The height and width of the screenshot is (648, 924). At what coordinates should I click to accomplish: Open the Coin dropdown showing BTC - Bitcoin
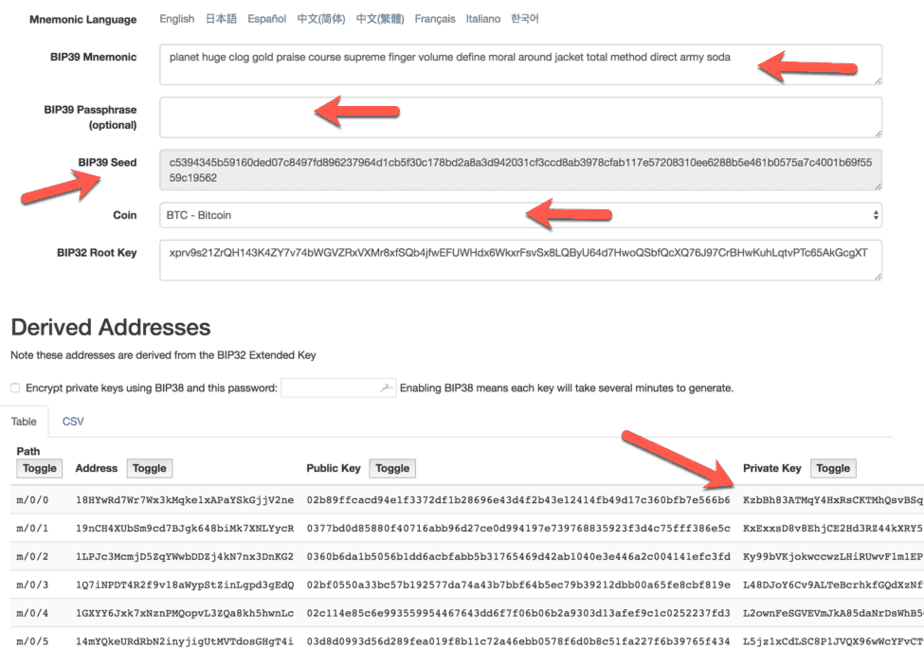click(520, 215)
